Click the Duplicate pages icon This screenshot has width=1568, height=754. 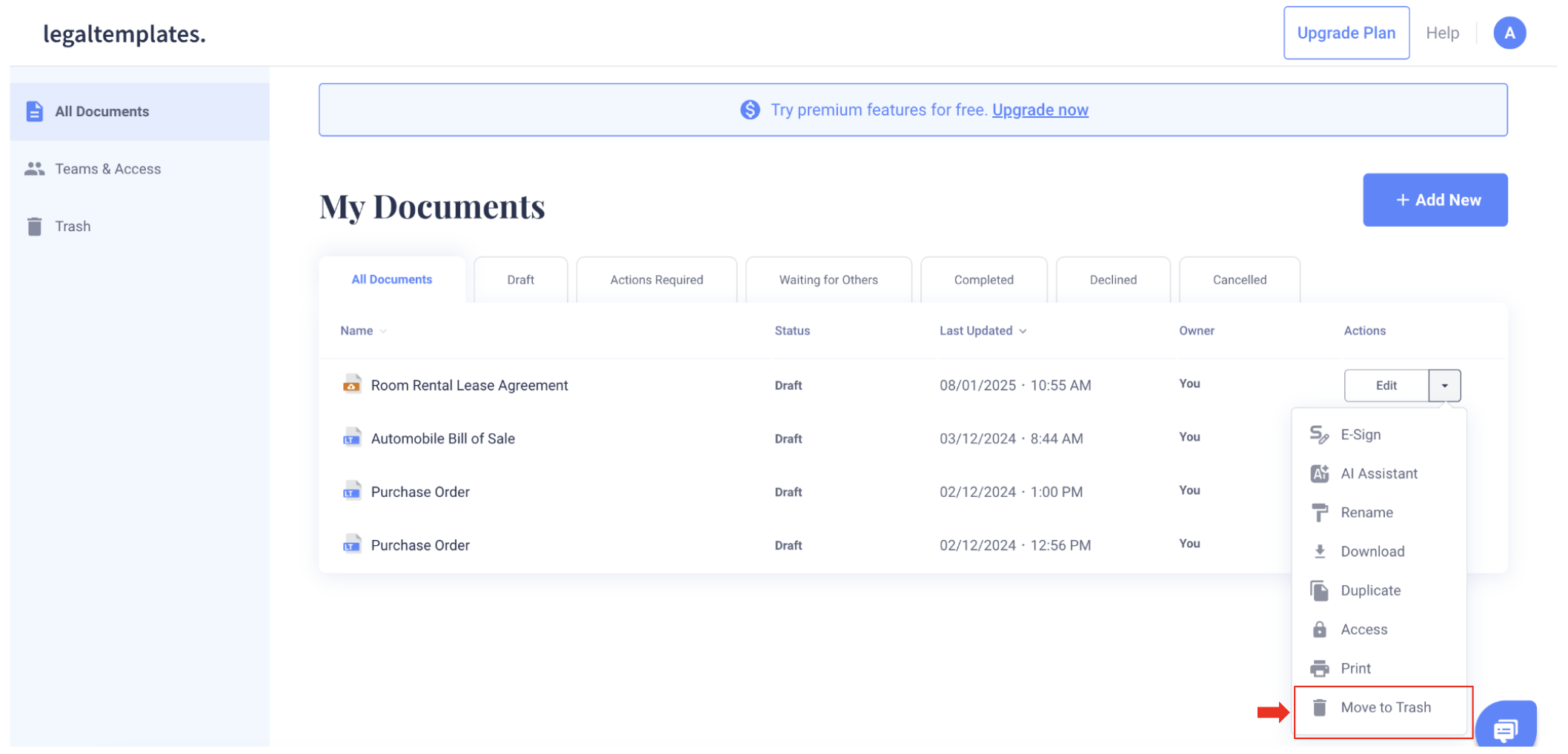(1319, 590)
